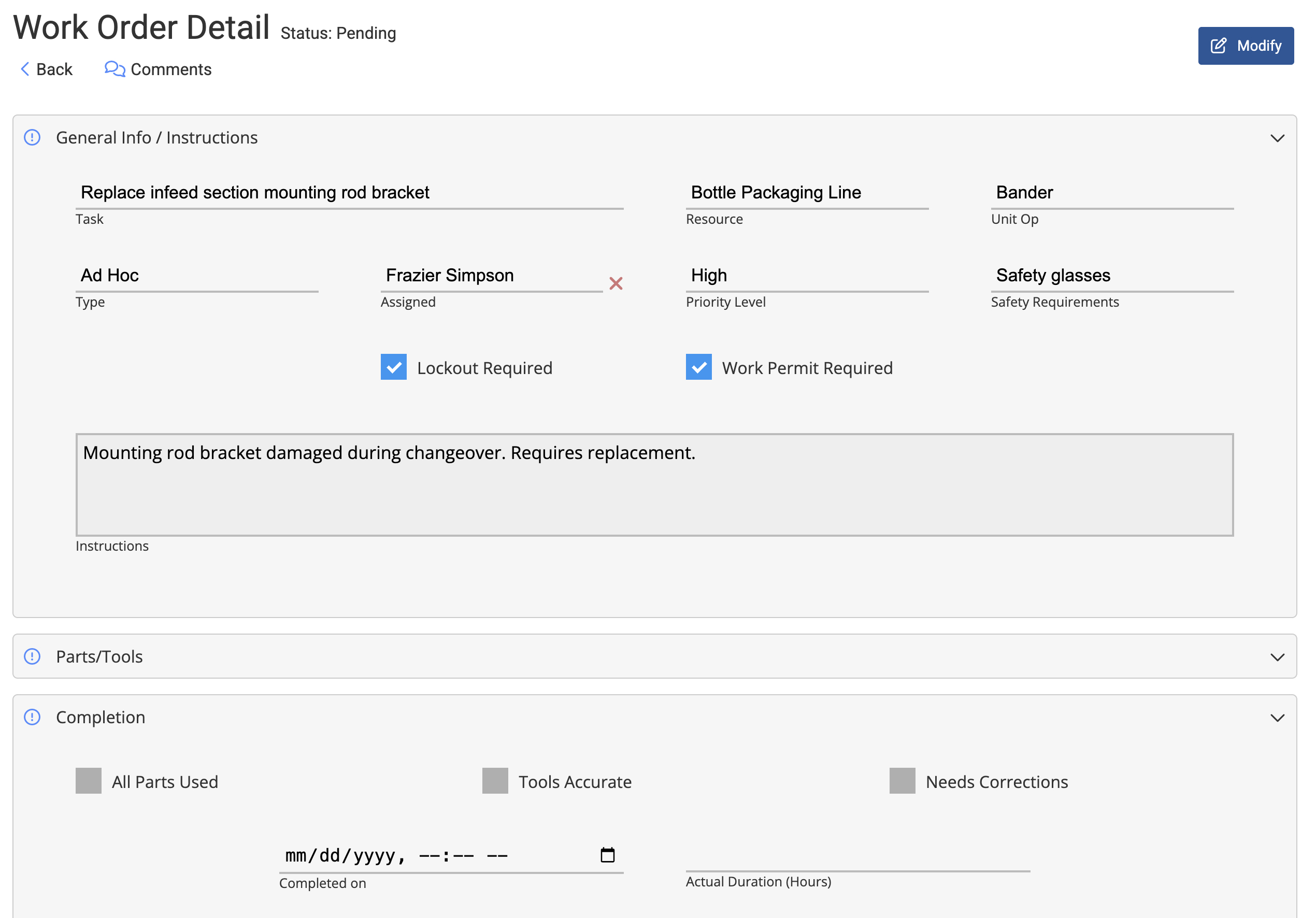Expand the Parts/Tools section chevron

1277,657
